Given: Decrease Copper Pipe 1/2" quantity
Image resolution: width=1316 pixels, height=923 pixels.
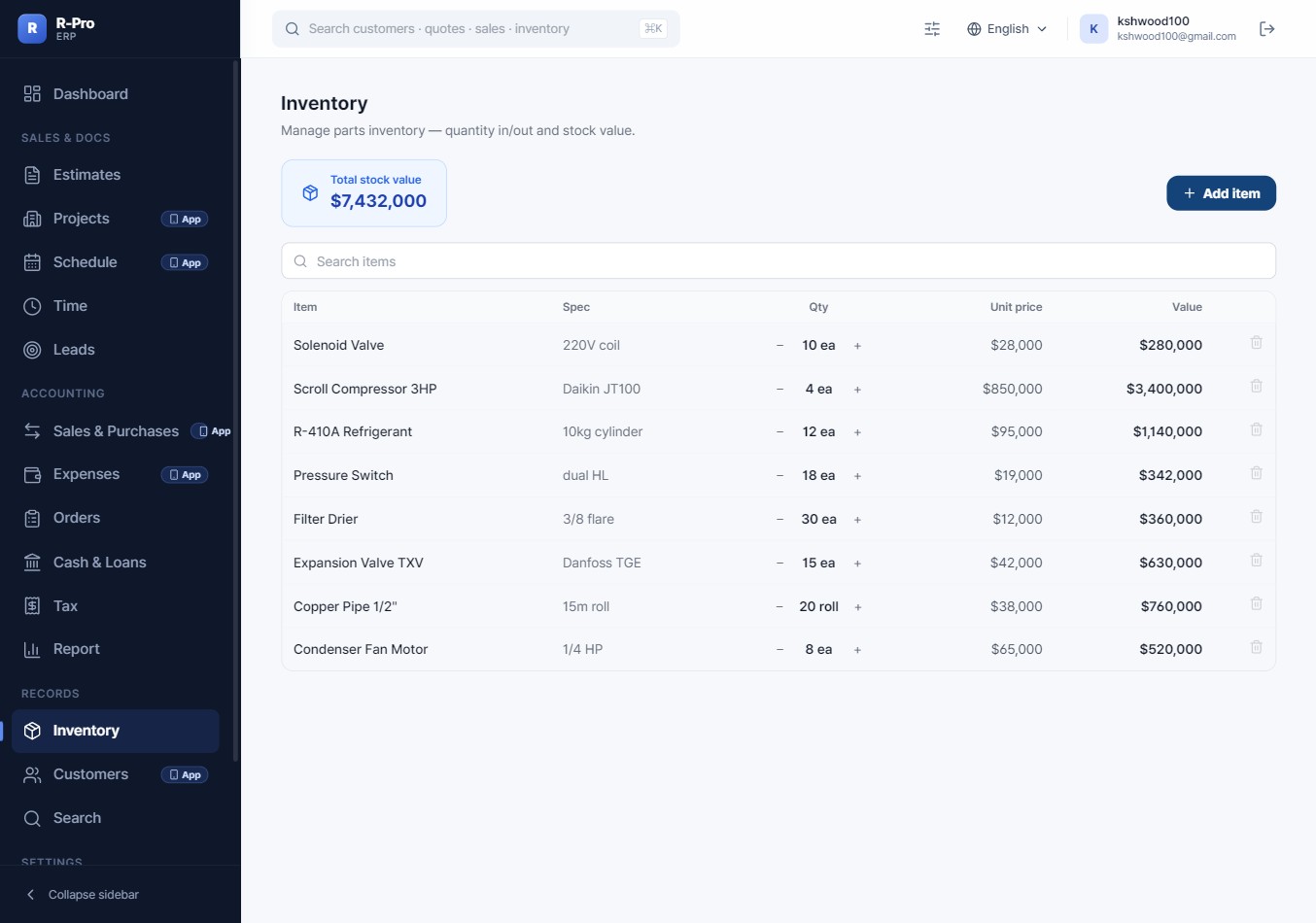Looking at the screenshot, I should coord(779,607).
